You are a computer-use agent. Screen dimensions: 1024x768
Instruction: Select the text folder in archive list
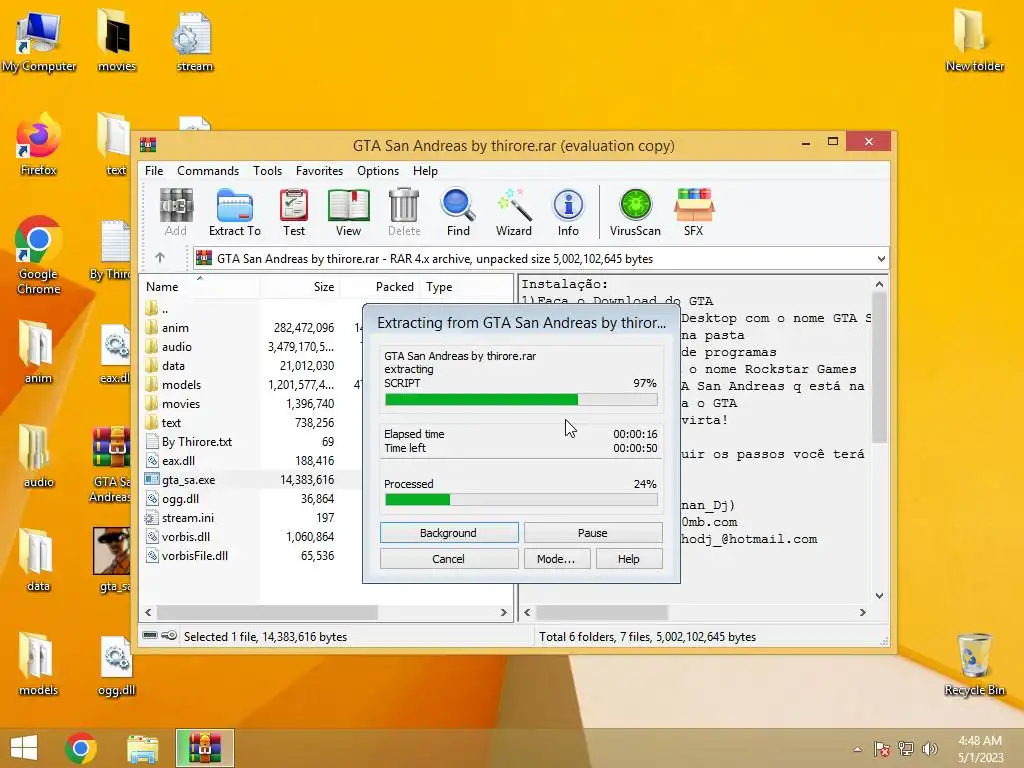click(171, 423)
